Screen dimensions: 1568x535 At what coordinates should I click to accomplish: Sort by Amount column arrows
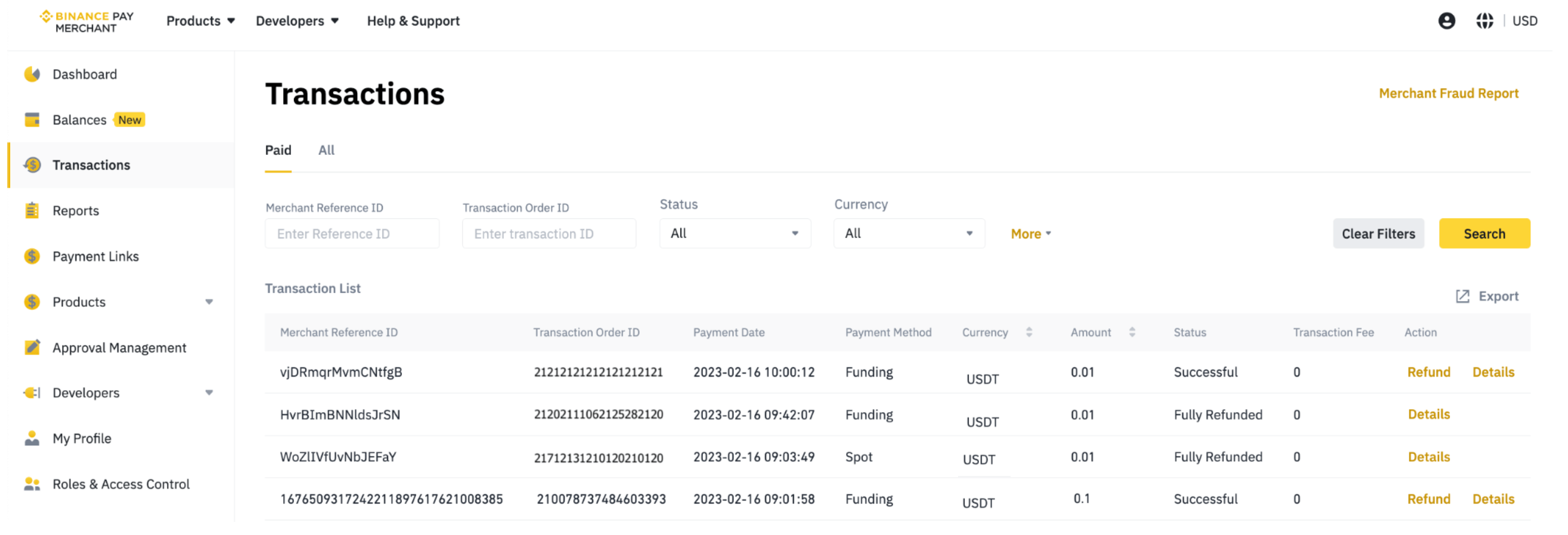1132,332
